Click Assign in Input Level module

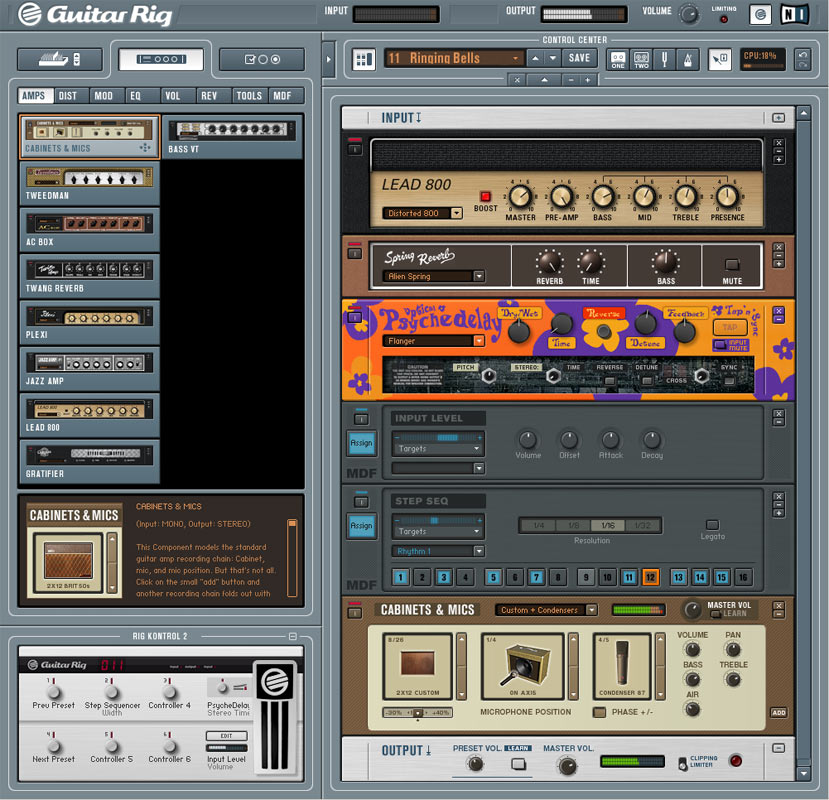coord(362,443)
